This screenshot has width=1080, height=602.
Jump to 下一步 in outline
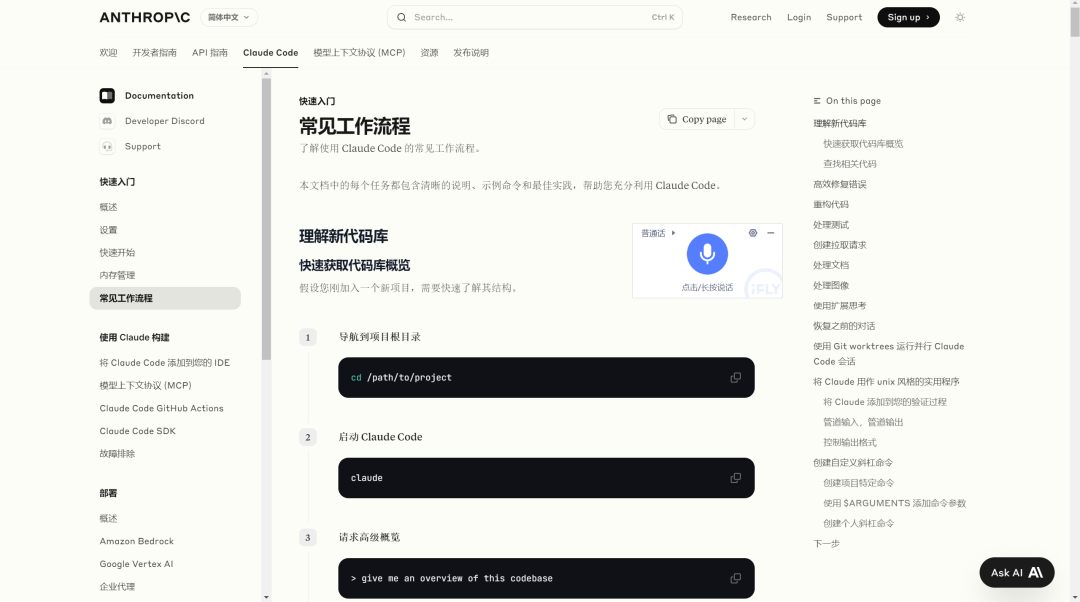826,544
